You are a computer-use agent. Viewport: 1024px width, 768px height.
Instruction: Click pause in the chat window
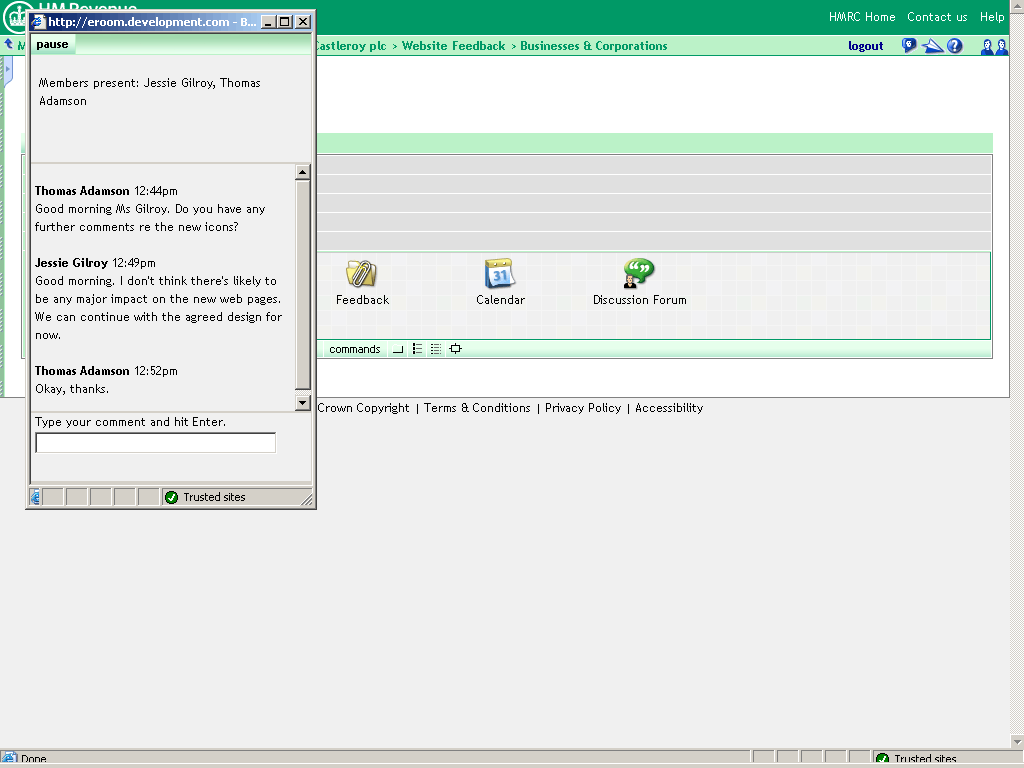coord(52,44)
